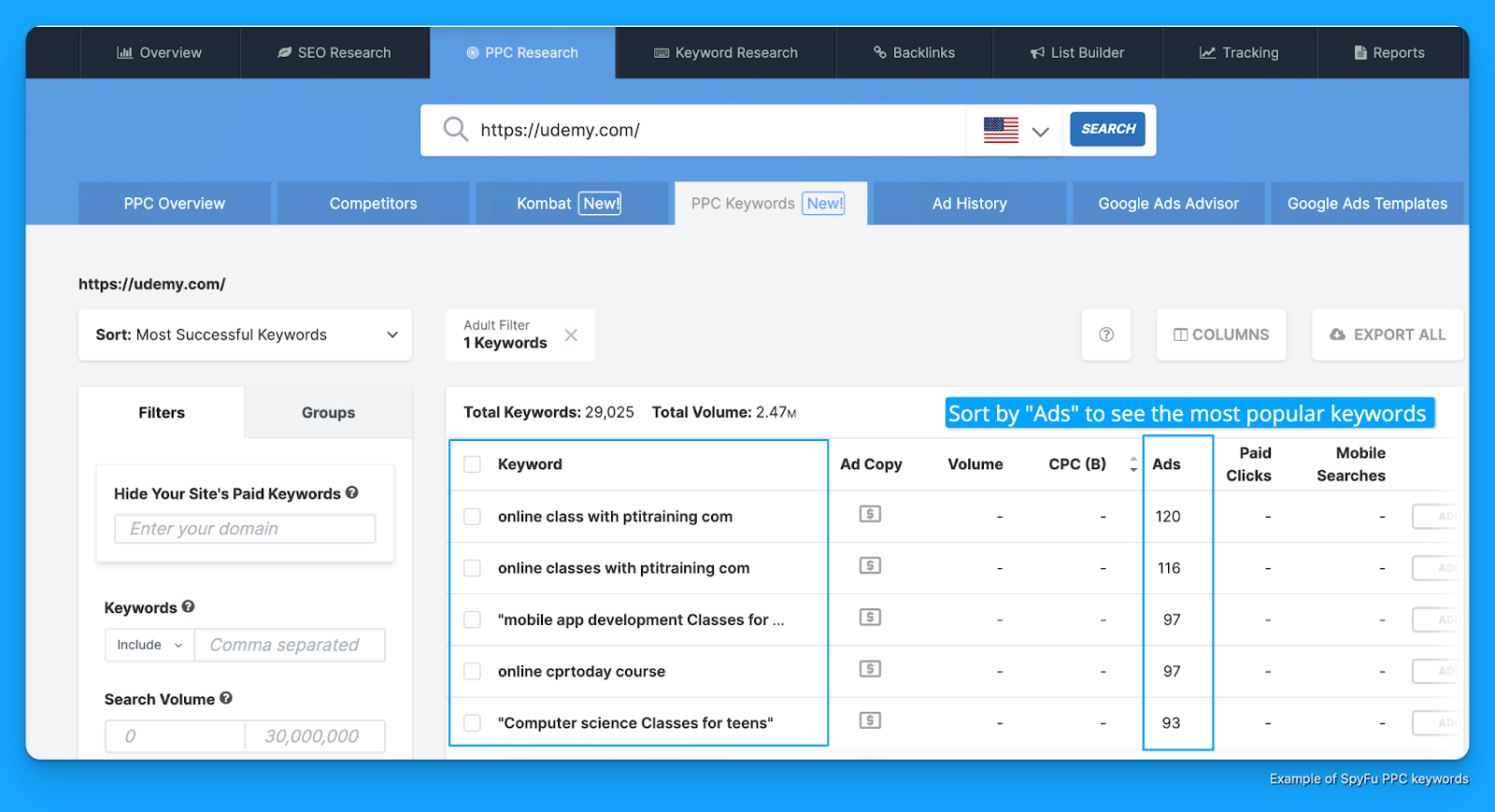
Task: Click the maximum search volume field 30,000,000
Action: tap(315, 736)
